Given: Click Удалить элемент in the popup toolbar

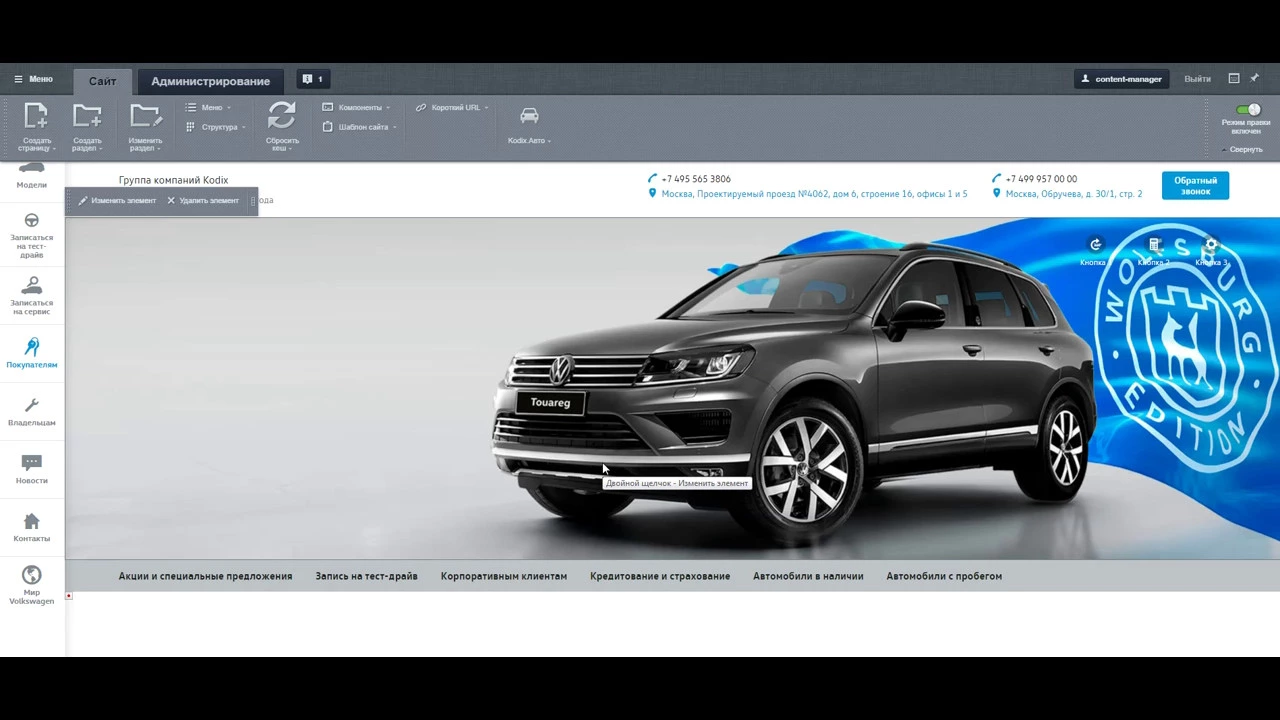Looking at the screenshot, I should click(x=203, y=201).
